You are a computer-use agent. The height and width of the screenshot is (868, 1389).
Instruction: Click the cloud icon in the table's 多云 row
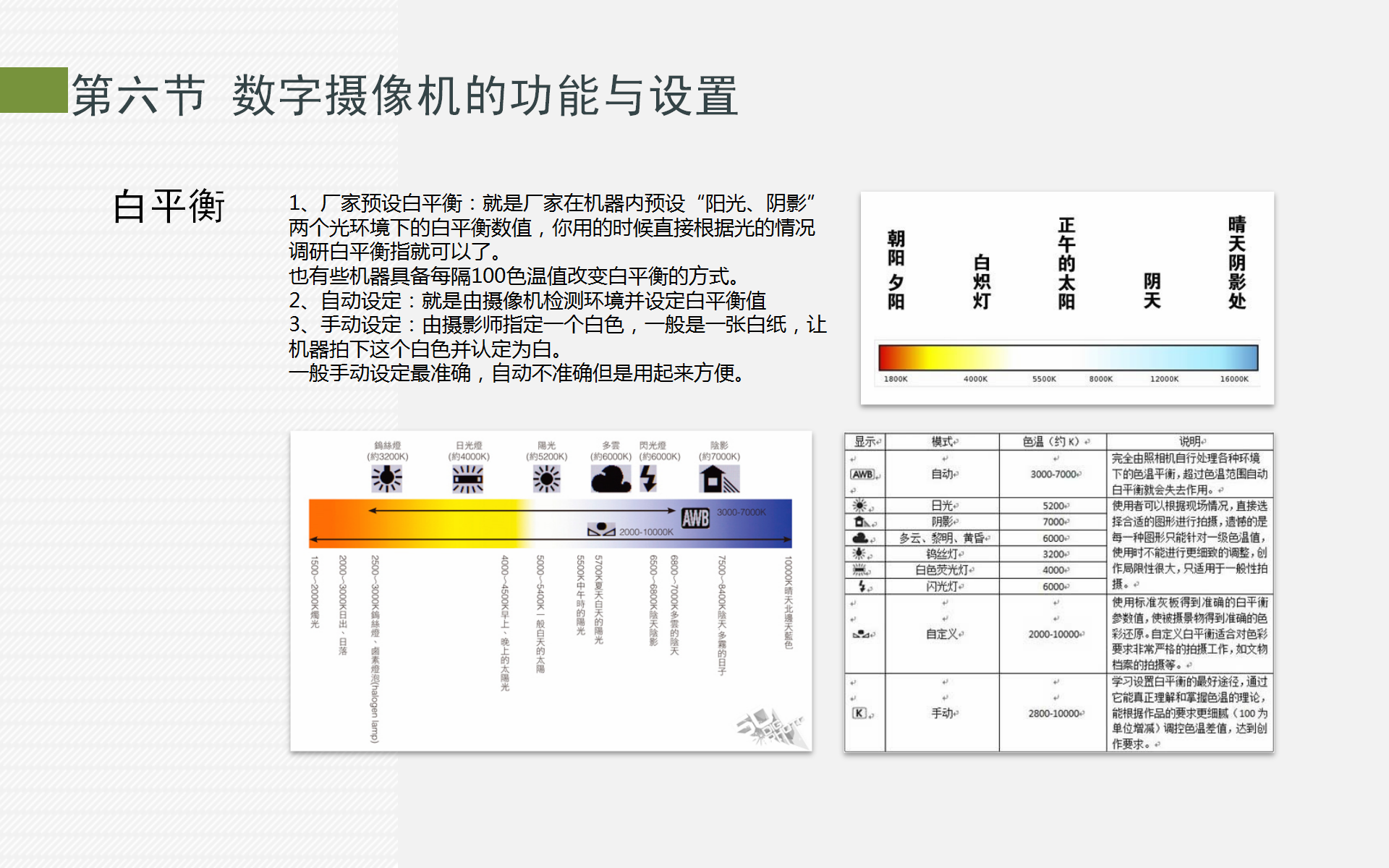coord(860,538)
